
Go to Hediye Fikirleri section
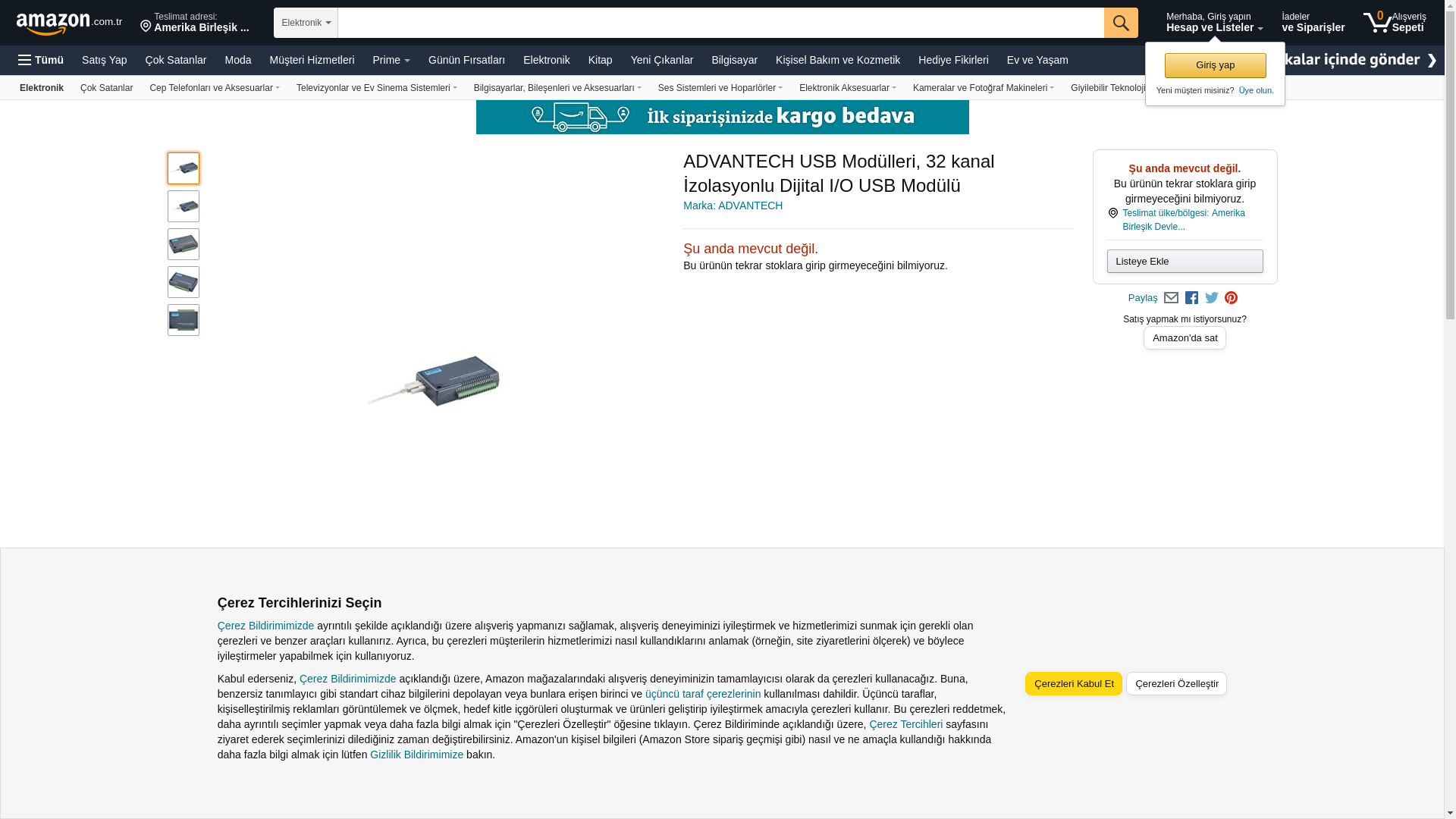(x=953, y=60)
